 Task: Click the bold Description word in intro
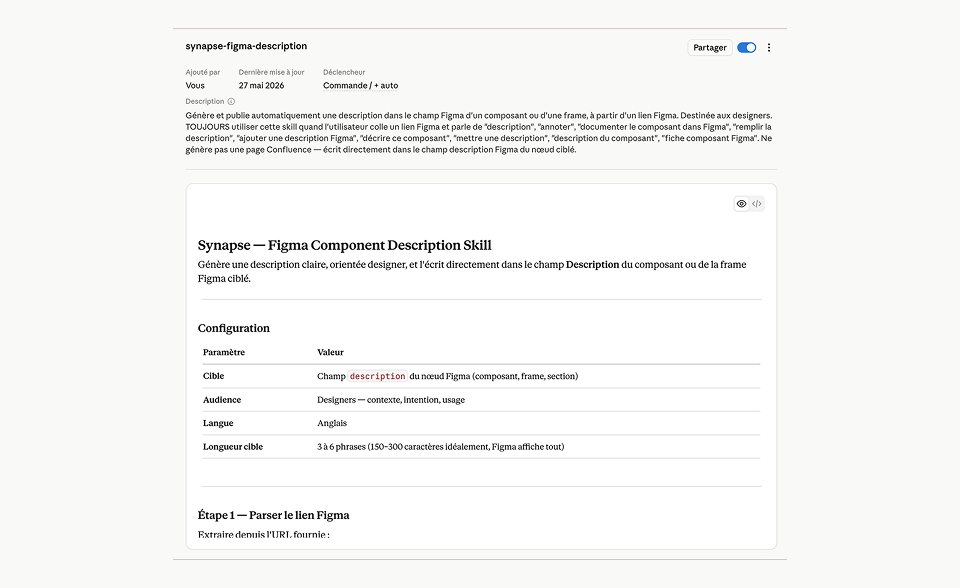[x=593, y=265]
